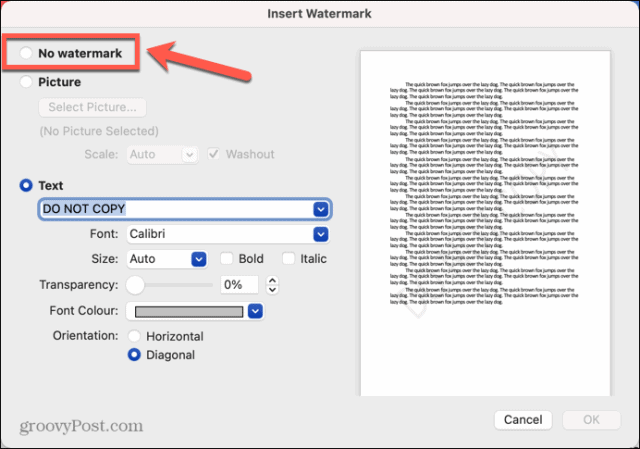Enable the Bold checkbox
This screenshot has width=640, height=449.
pyautogui.click(x=226, y=259)
